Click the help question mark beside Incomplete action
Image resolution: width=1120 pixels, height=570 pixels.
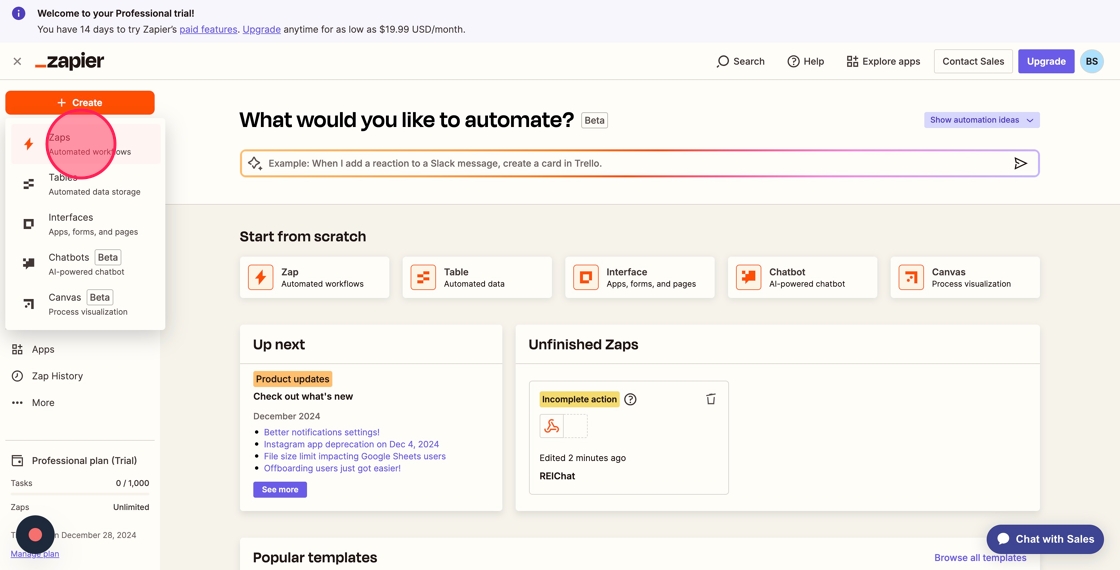click(630, 399)
